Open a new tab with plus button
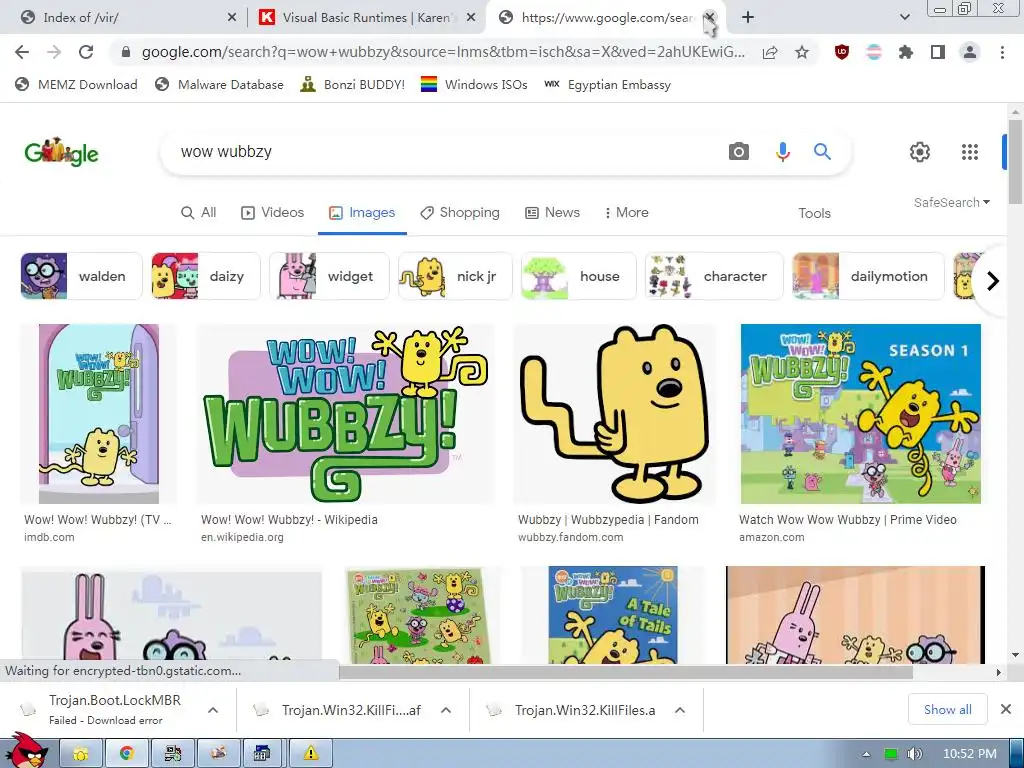Image resolution: width=1024 pixels, height=768 pixels. pyautogui.click(x=748, y=18)
